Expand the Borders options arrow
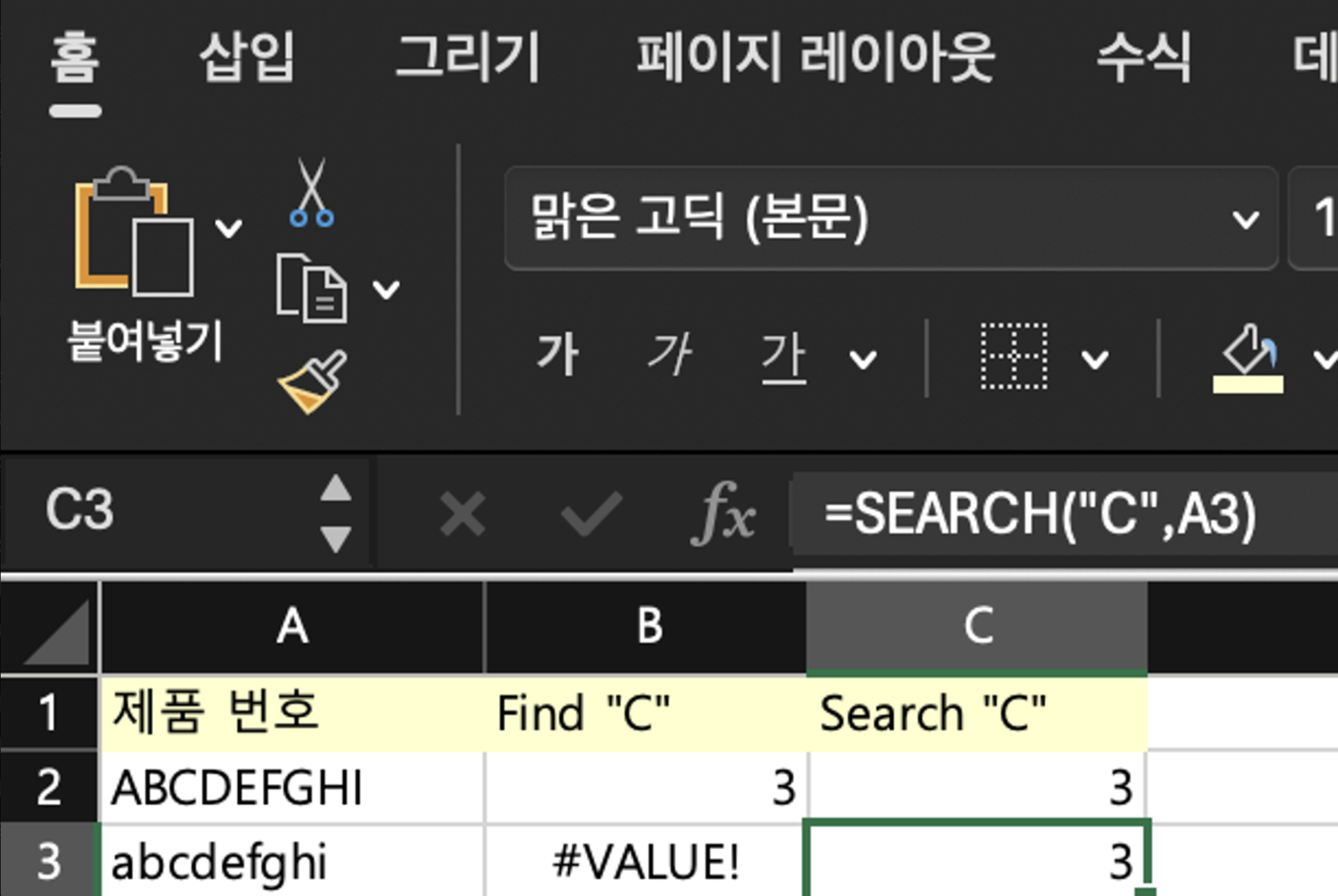The width and height of the screenshot is (1338, 896). (x=1095, y=359)
